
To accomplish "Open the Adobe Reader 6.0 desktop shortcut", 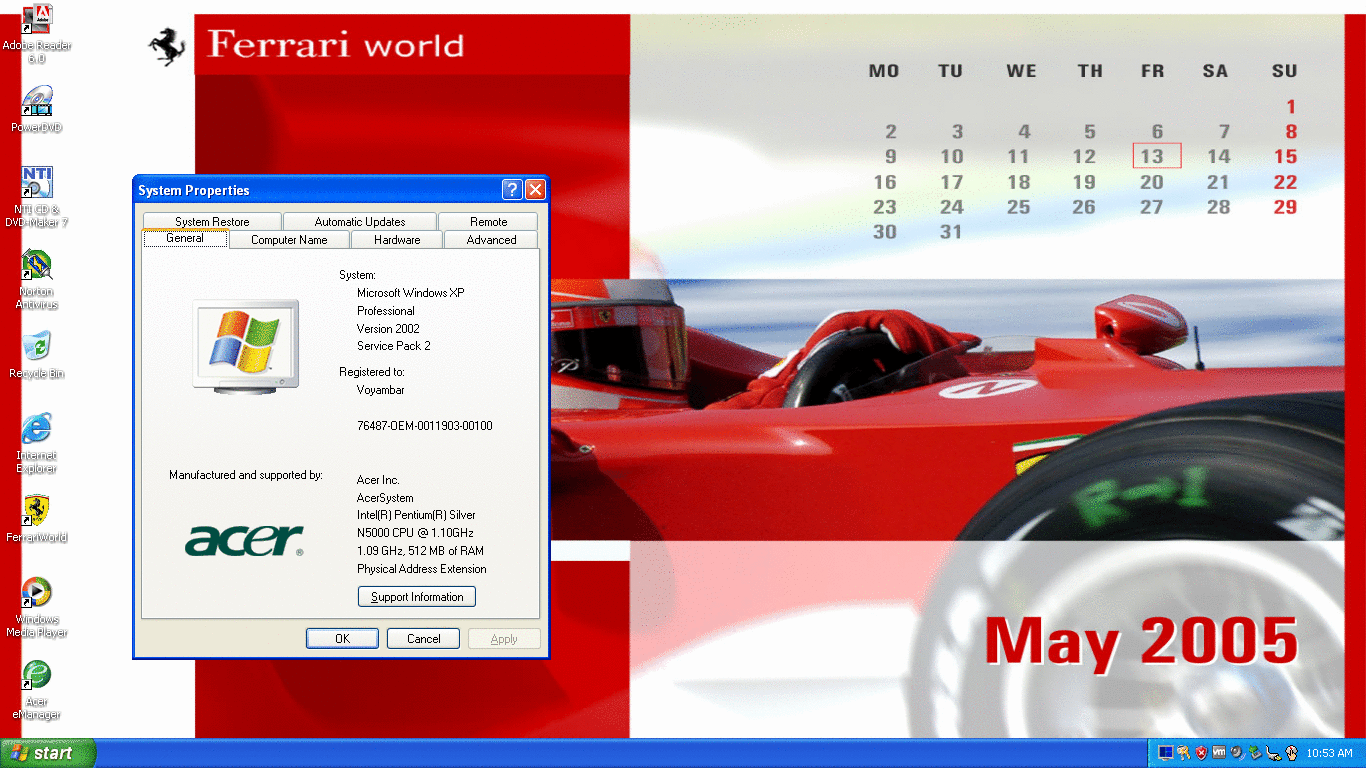I will [37, 20].
